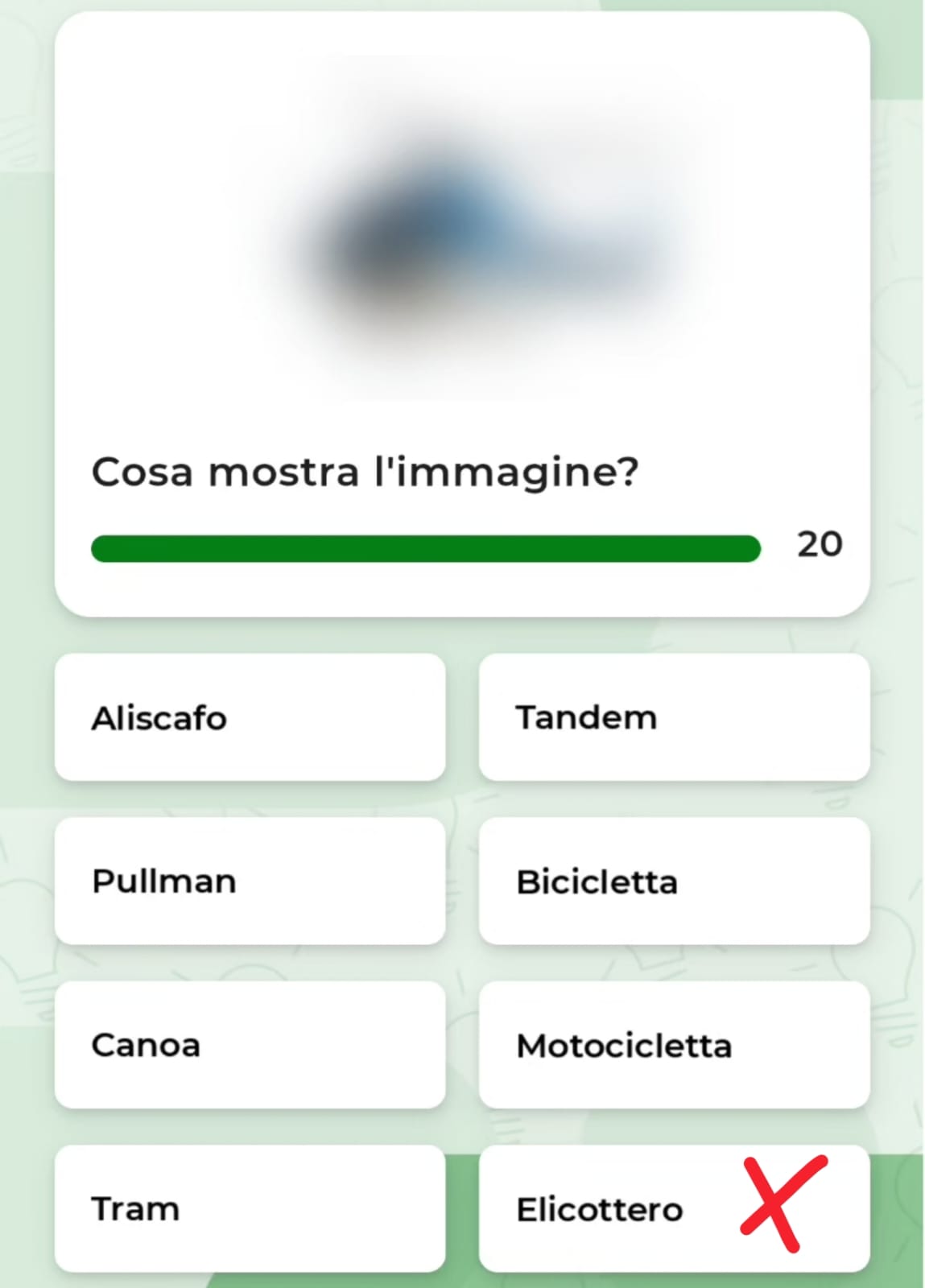The height and width of the screenshot is (1288, 925).
Task: Choose Tandem as the answer
Action: 674,717
